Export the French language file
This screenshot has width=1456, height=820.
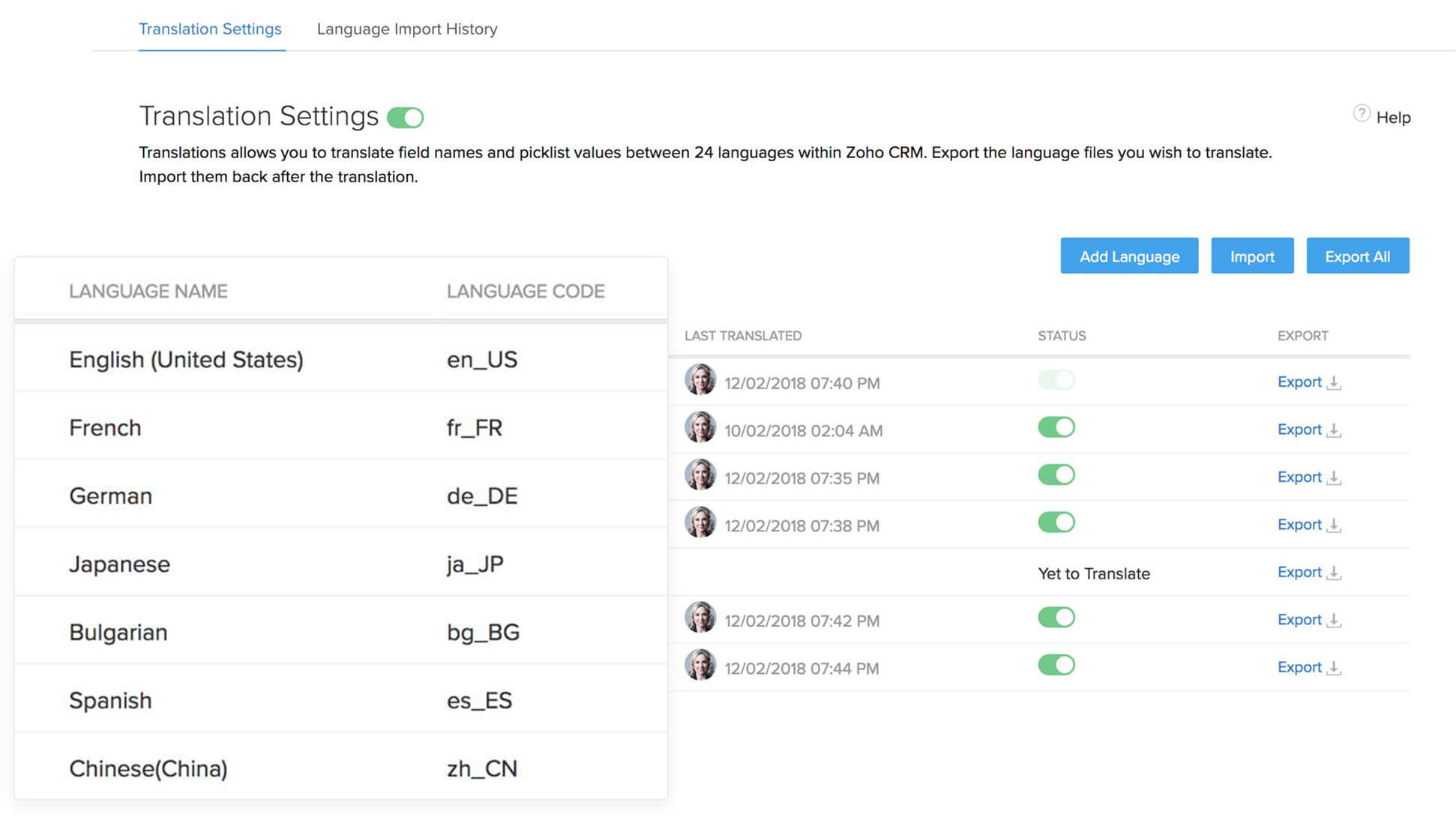click(x=1299, y=429)
